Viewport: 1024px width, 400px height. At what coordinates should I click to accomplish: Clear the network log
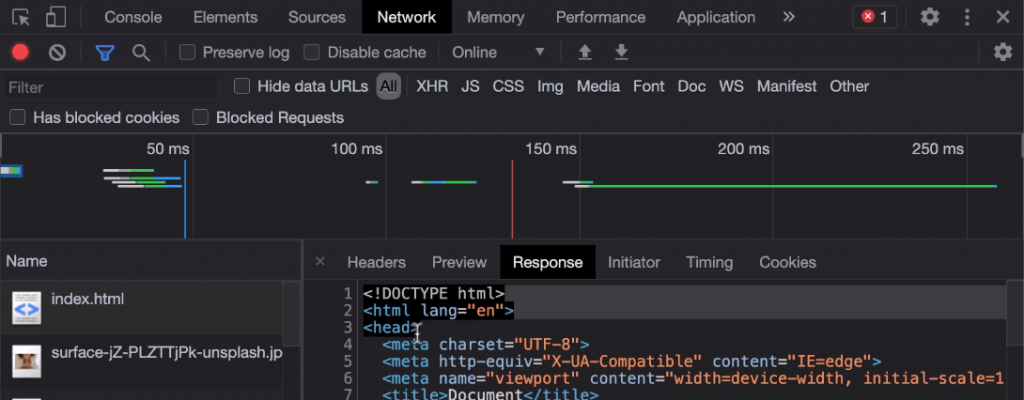[57, 52]
